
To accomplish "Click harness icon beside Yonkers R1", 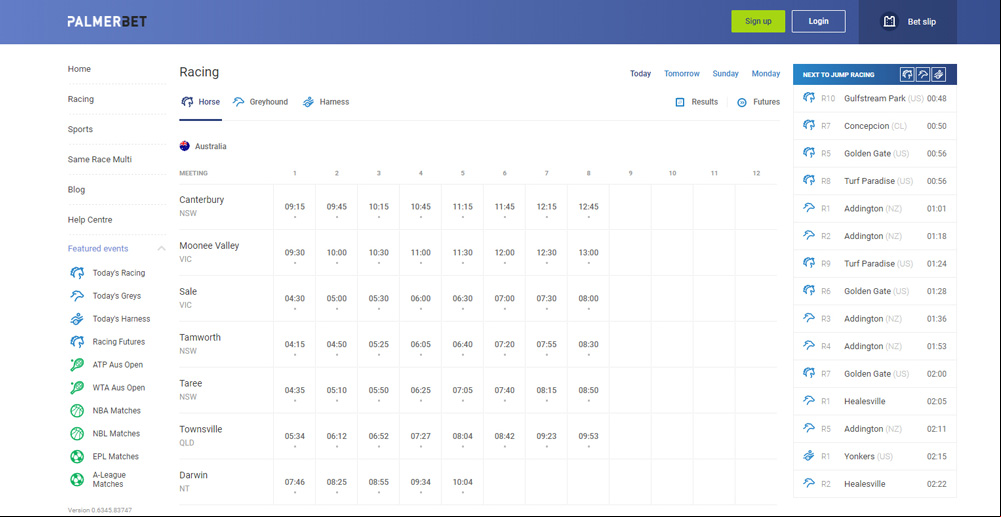I will [809, 456].
